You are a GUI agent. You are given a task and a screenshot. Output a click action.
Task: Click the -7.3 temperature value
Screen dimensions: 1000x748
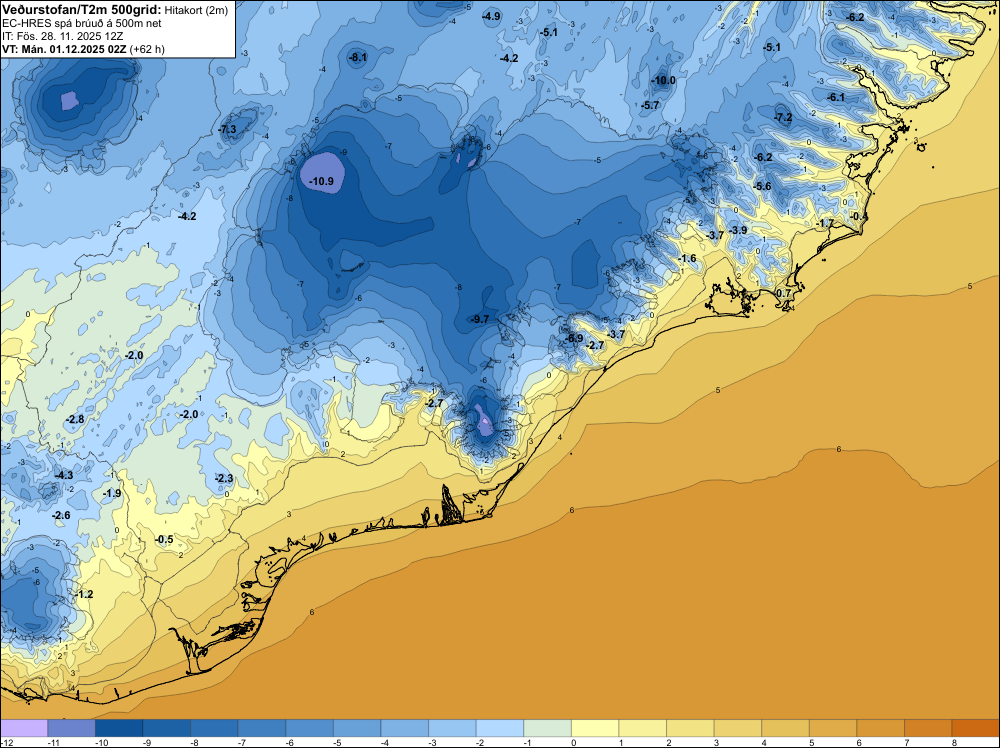227,129
